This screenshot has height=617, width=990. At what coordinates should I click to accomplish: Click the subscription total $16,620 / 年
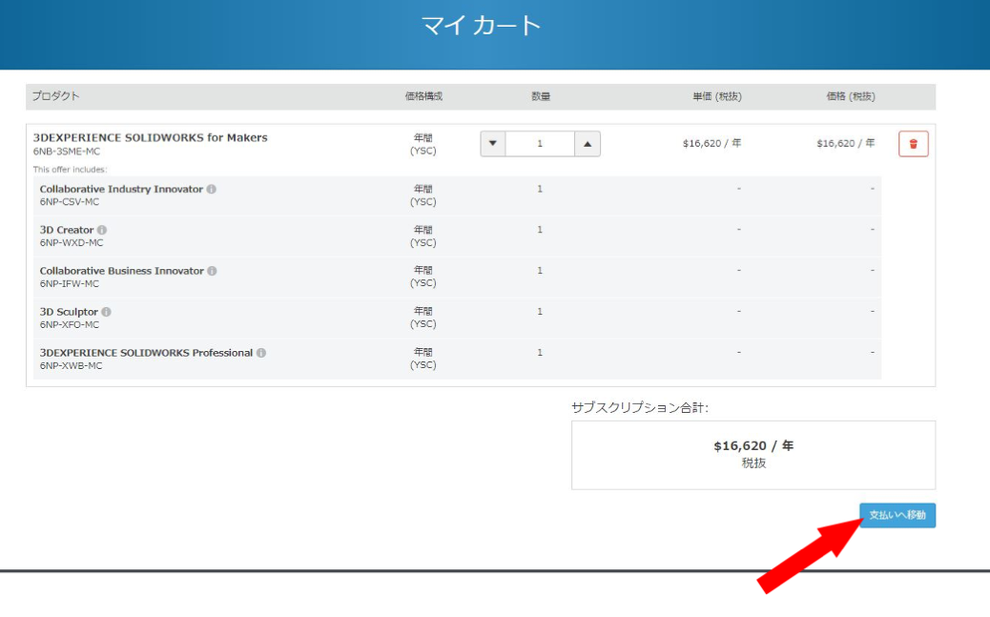pyautogui.click(x=753, y=446)
